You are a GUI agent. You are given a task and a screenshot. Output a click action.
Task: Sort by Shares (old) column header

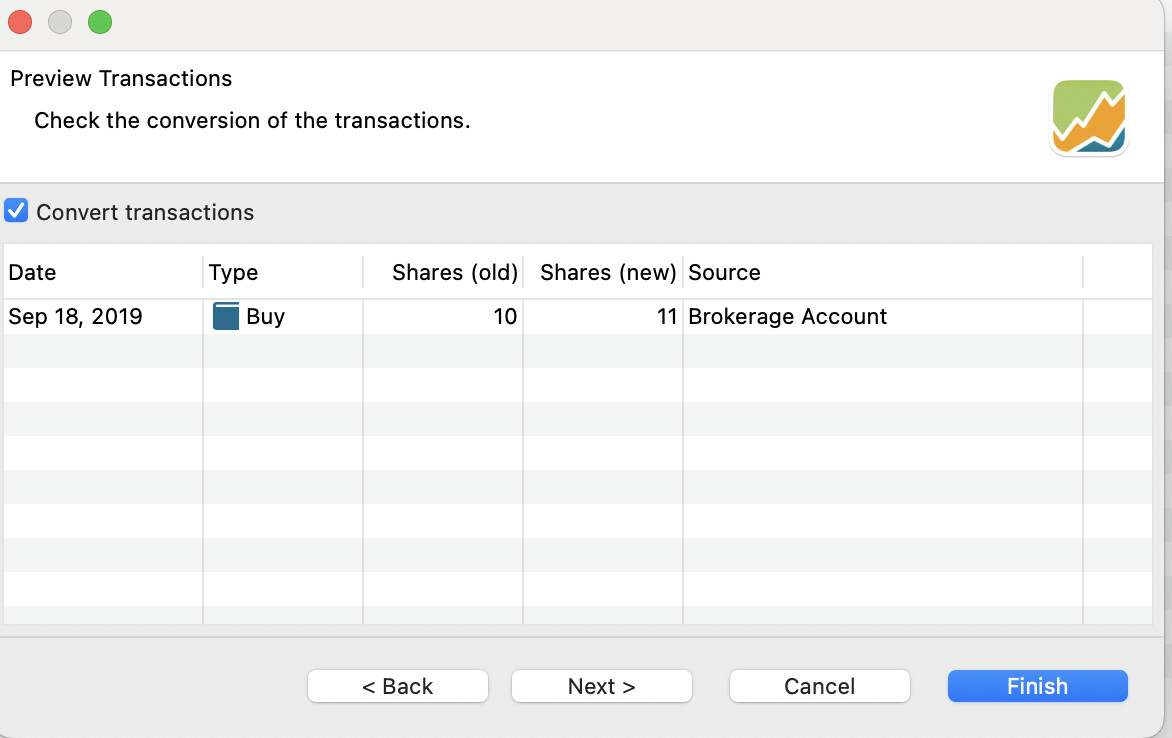tap(454, 272)
